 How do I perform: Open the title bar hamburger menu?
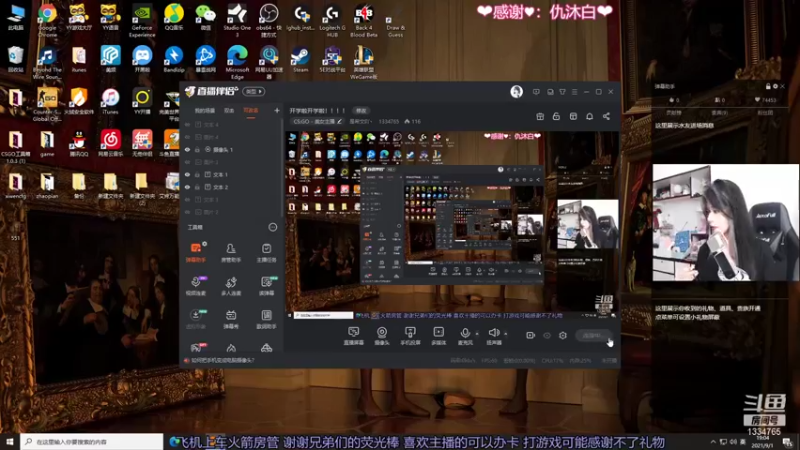pyautogui.click(x=574, y=92)
